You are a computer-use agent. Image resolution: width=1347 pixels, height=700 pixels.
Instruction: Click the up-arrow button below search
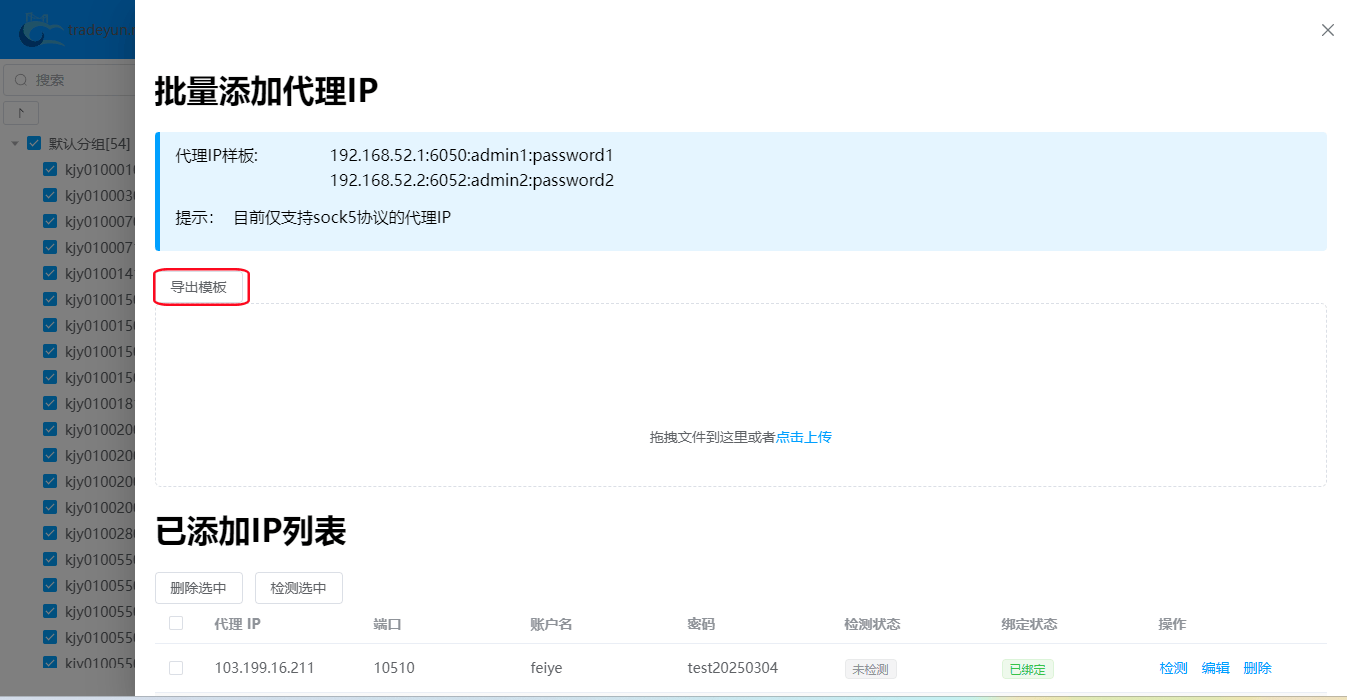tap(21, 112)
